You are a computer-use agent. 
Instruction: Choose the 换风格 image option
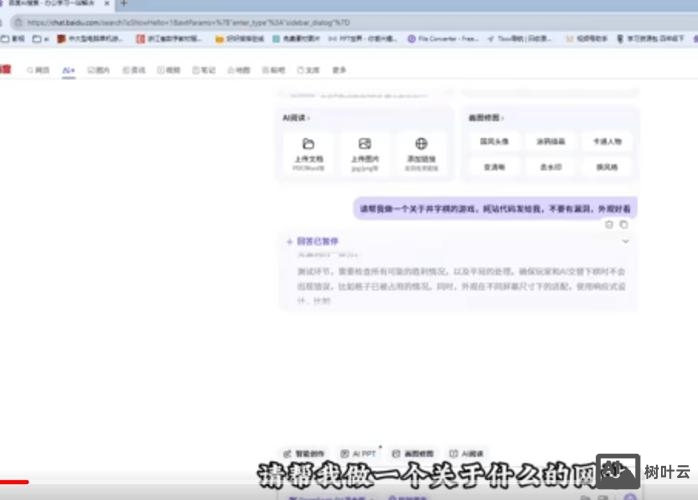607,167
